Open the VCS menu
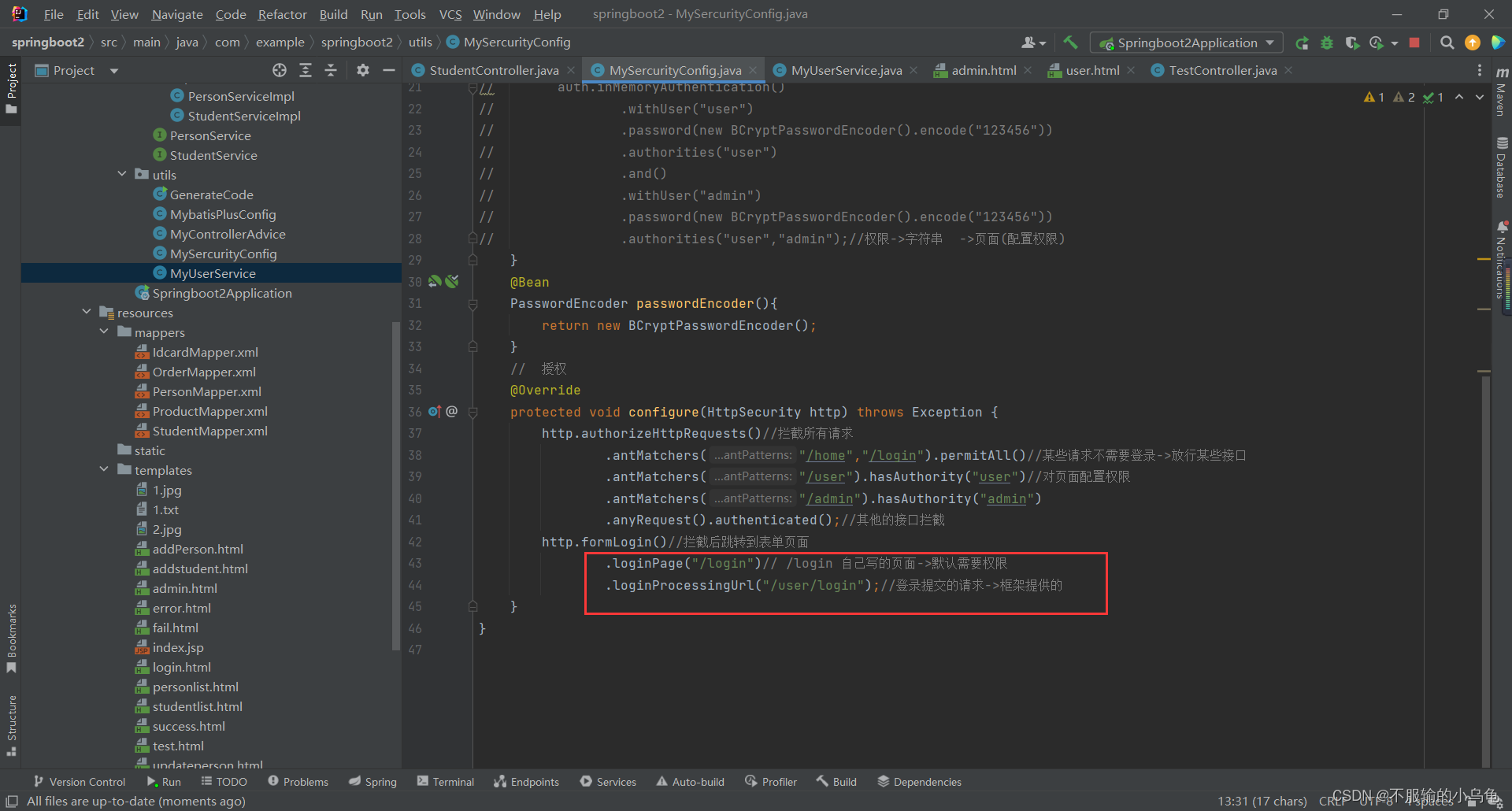The height and width of the screenshot is (811, 1512). [x=450, y=14]
